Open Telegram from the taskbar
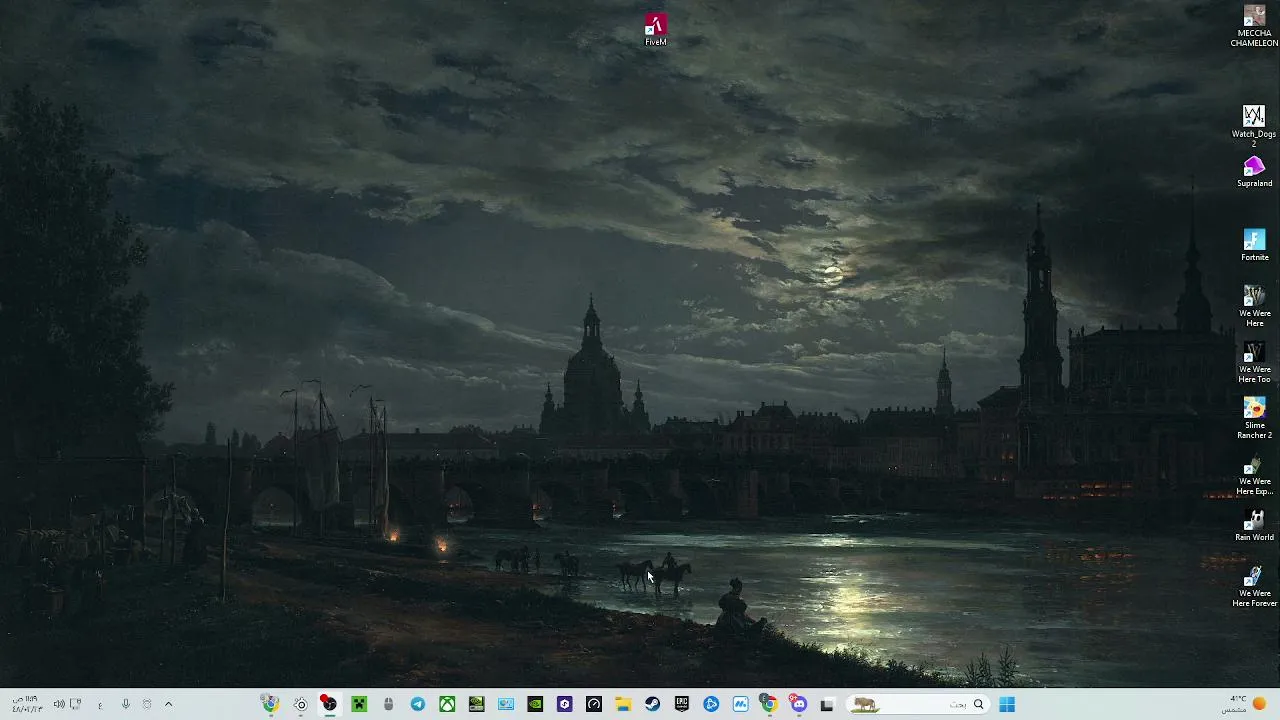This screenshot has width=1280, height=720. 418,704
